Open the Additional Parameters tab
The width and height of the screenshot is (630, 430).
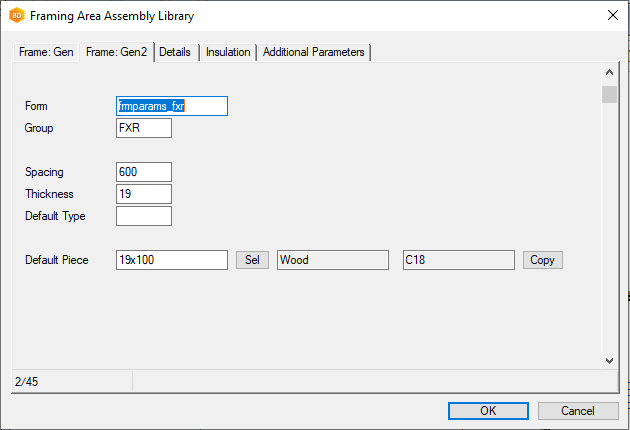tap(314, 52)
